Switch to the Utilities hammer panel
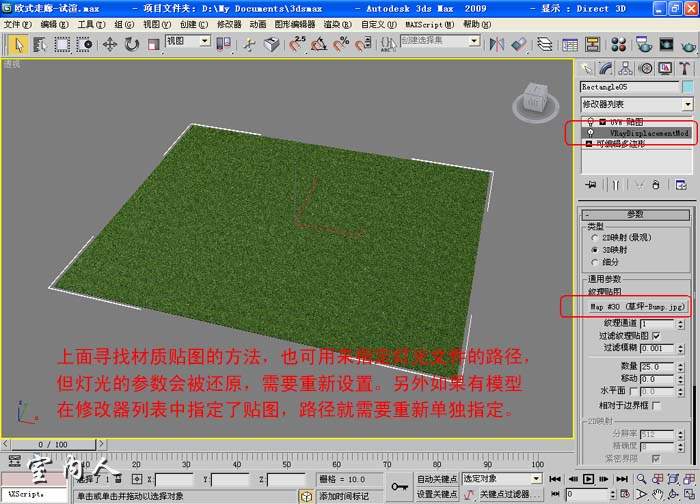The image size is (700, 504). [x=684, y=69]
